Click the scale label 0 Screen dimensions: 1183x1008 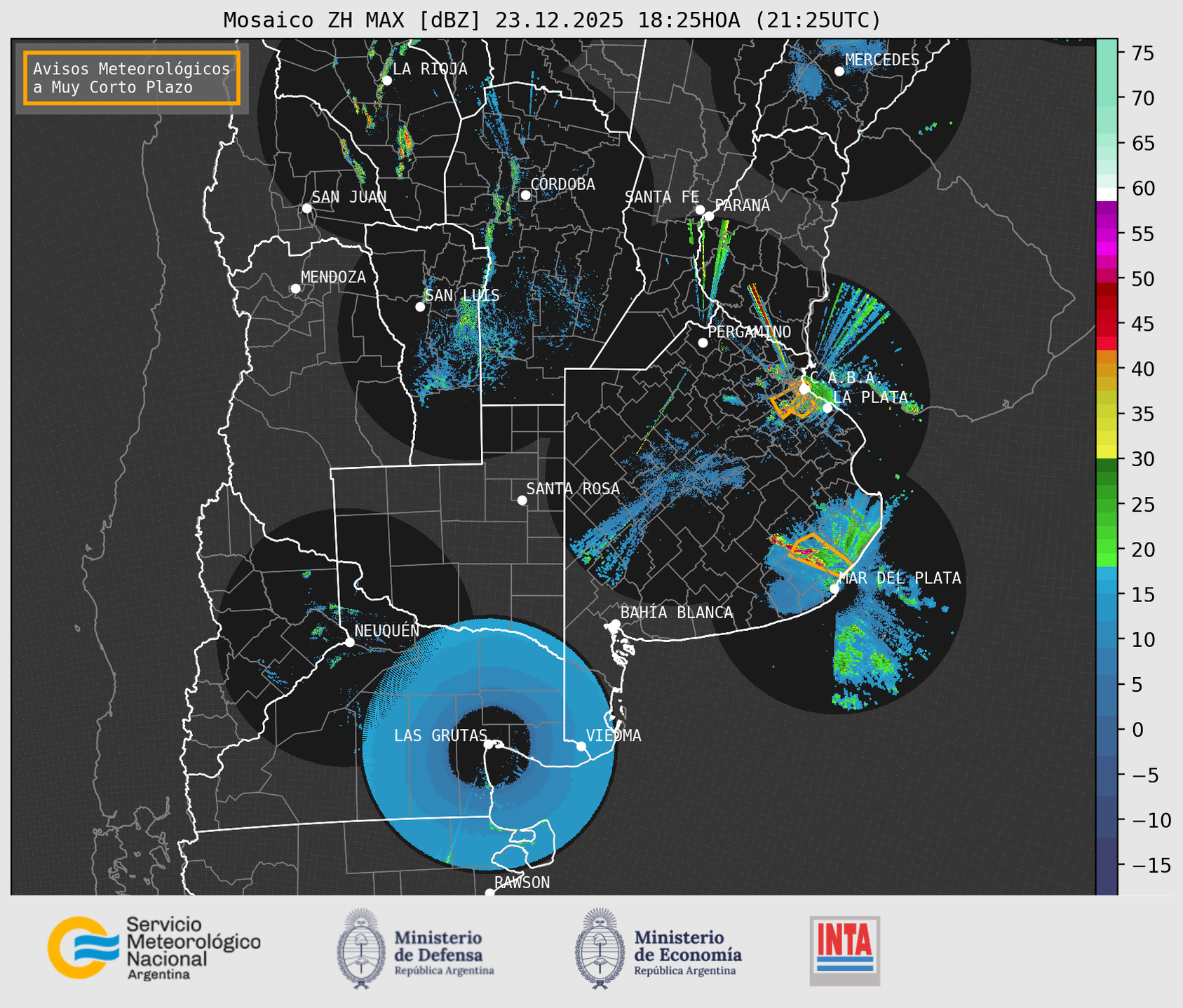click(x=1137, y=730)
